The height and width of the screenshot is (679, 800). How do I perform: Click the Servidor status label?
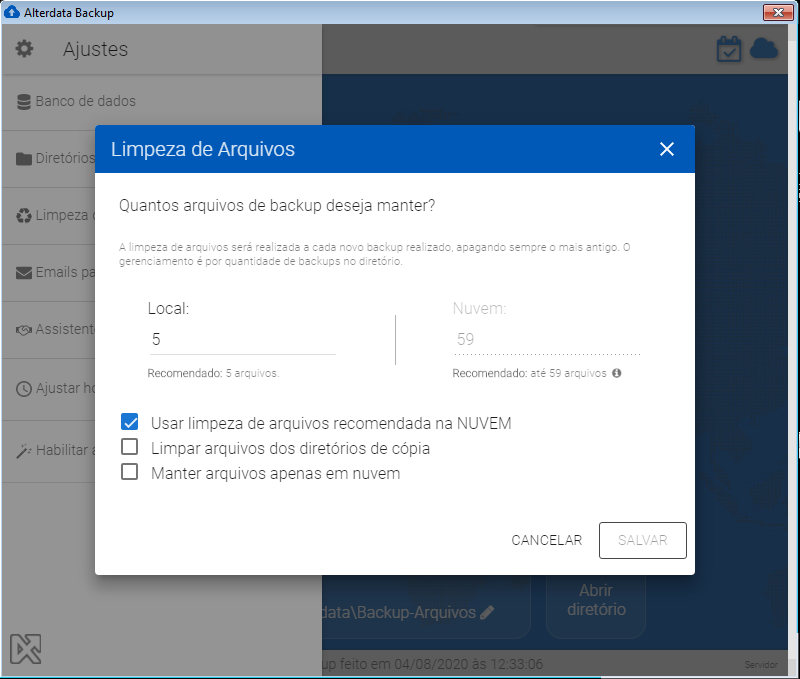pyautogui.click(x=761, y=665)
